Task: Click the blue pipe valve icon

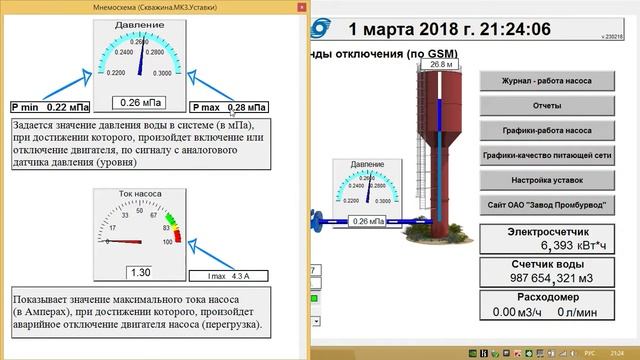Action: click(x=316, y=220)
